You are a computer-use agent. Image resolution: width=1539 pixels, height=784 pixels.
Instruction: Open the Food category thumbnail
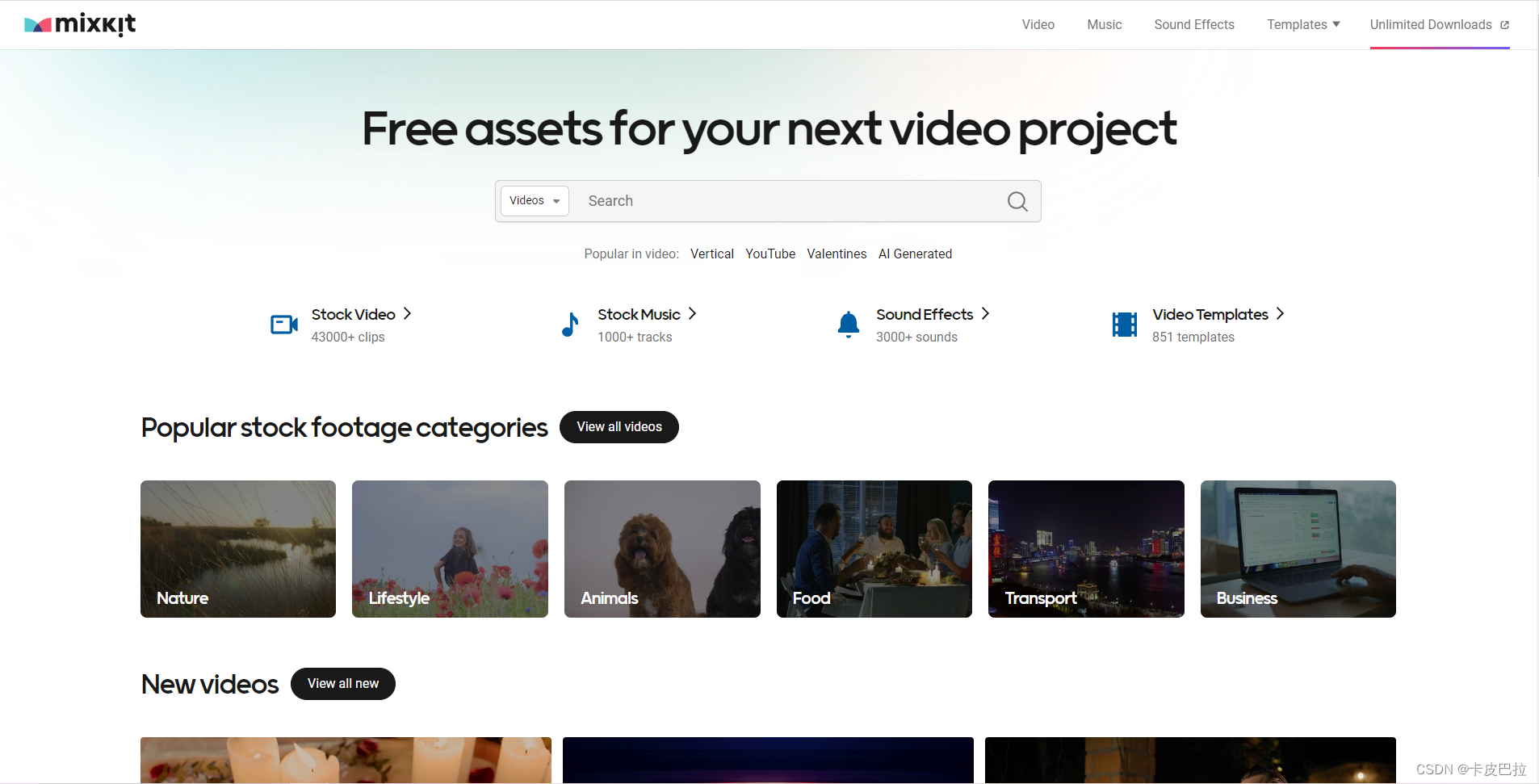[874, 549]
